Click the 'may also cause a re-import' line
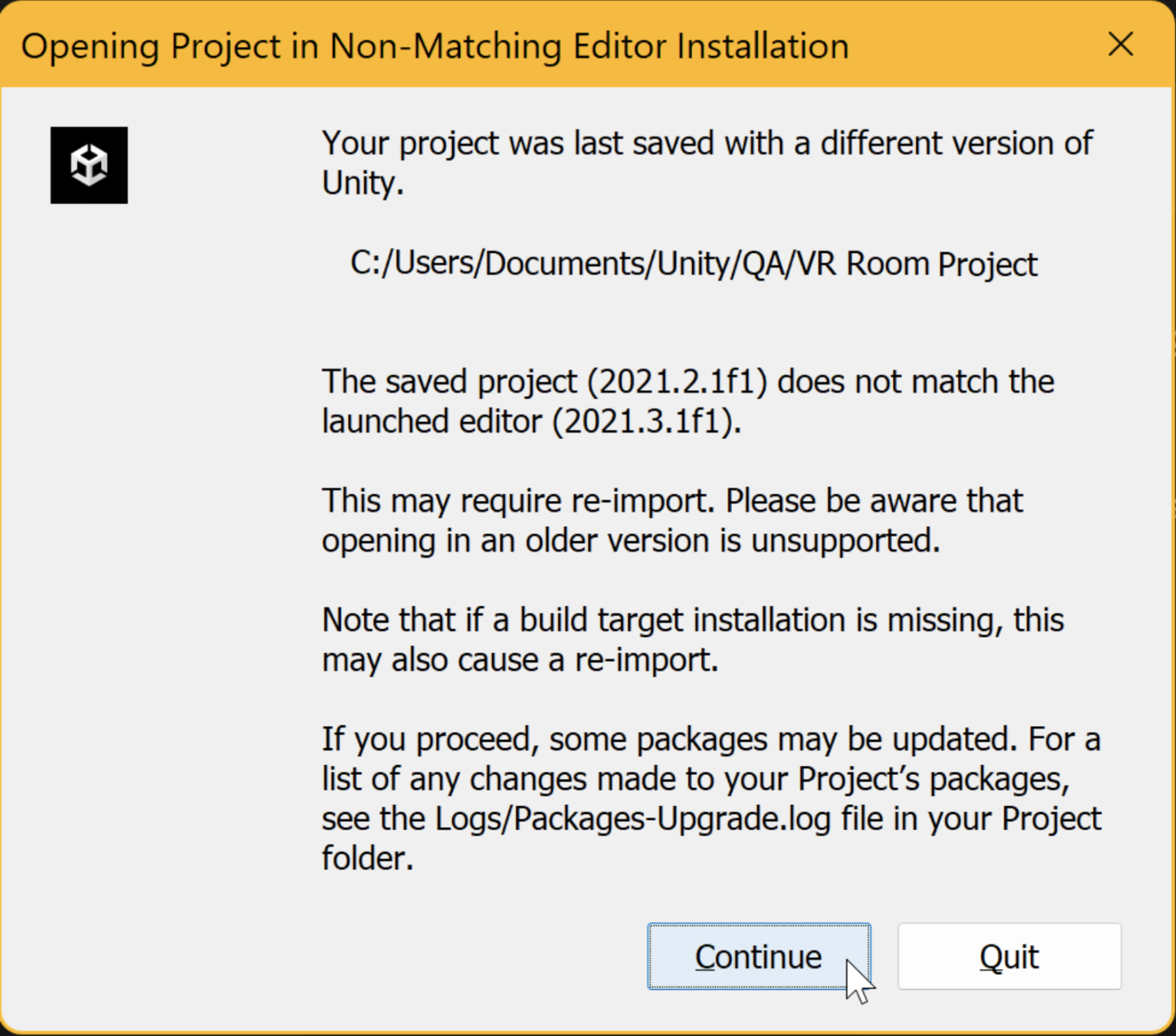1176x1036 pixels. pos(520,660)
